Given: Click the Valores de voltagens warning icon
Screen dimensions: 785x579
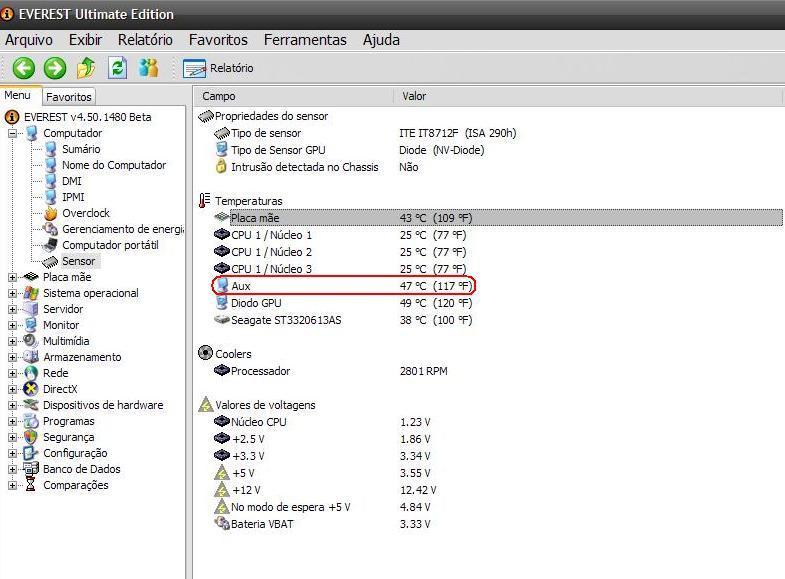Looking at the screenshot, I should point(206,405).
